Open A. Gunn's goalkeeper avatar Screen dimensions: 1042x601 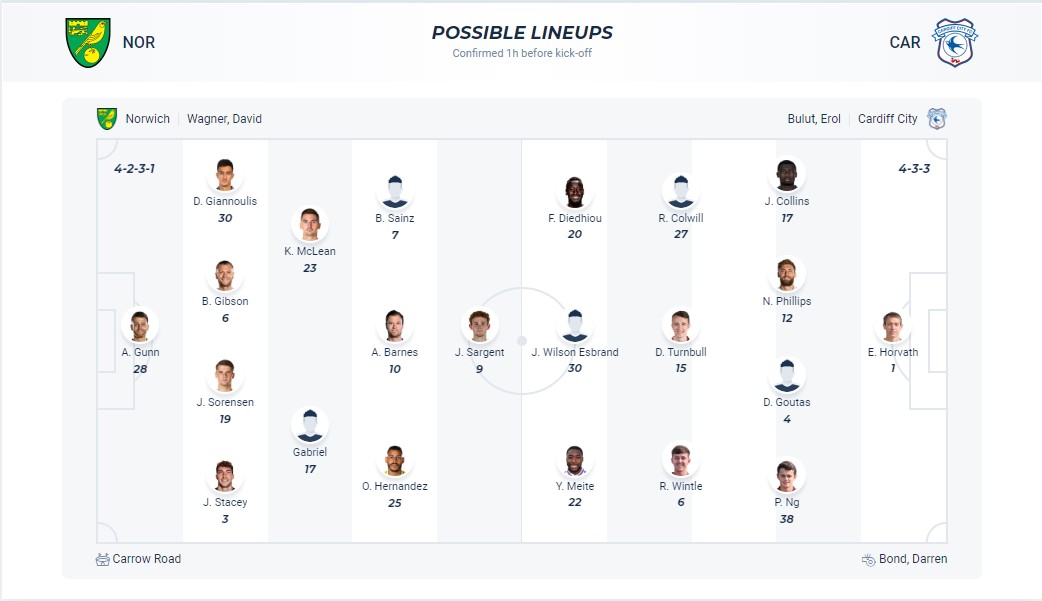[140, 326]
